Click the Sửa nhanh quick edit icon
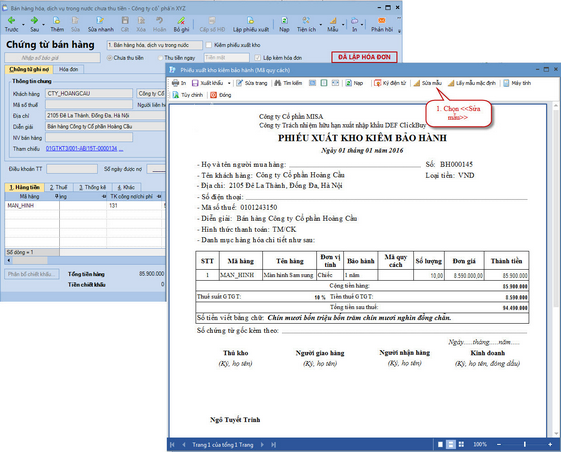 101,21
